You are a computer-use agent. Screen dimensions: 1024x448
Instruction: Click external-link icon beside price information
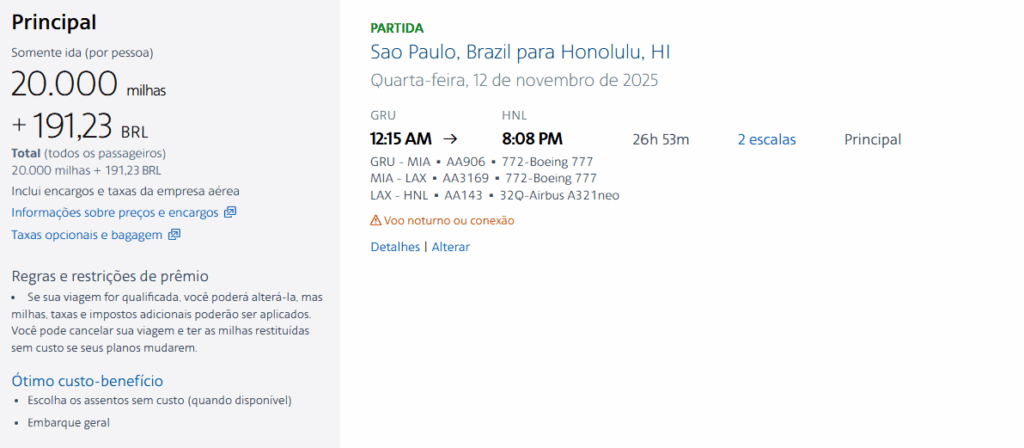click(230, 212)
